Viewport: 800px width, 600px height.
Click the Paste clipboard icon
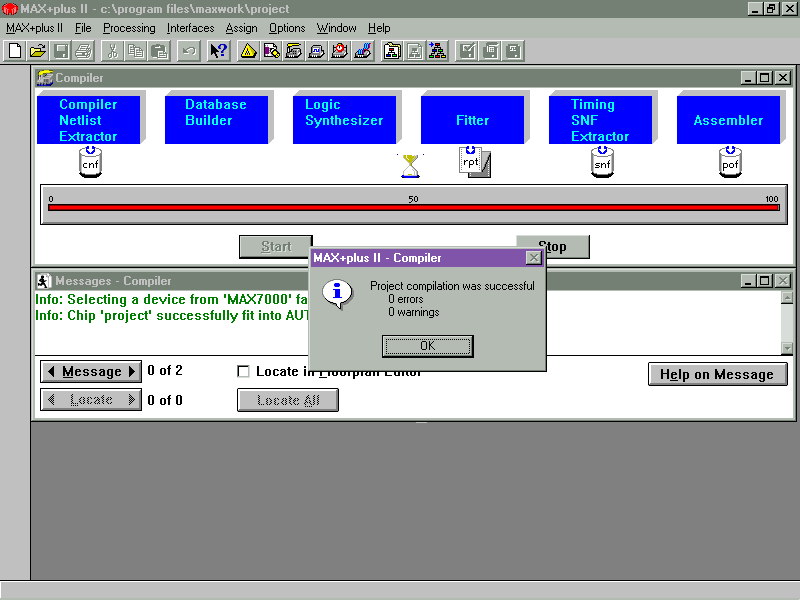[x=159, y=51]
